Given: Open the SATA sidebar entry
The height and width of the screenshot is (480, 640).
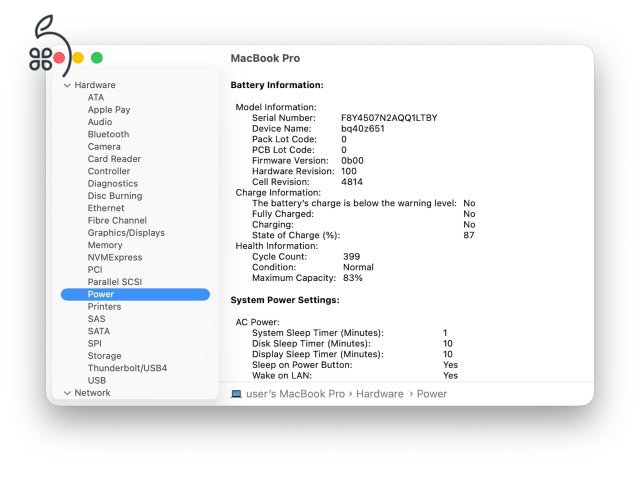Looking at the screenshot, I should 99,331.
